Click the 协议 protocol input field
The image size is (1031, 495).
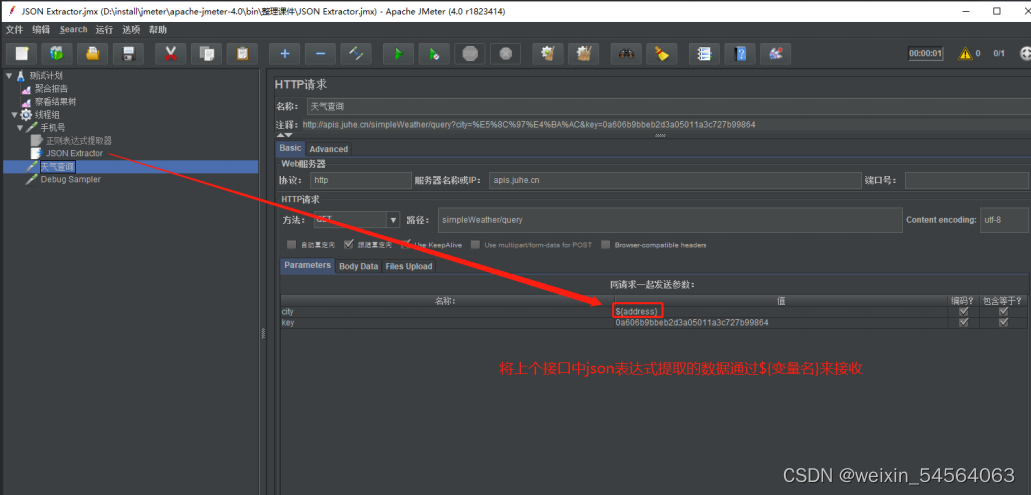tap(361, 180)
